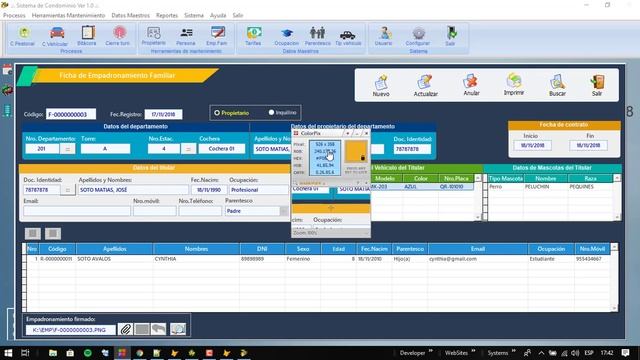Open Spotify from the taskbar
The height and width of the screenshot is (360, 640).
point(87,353)
